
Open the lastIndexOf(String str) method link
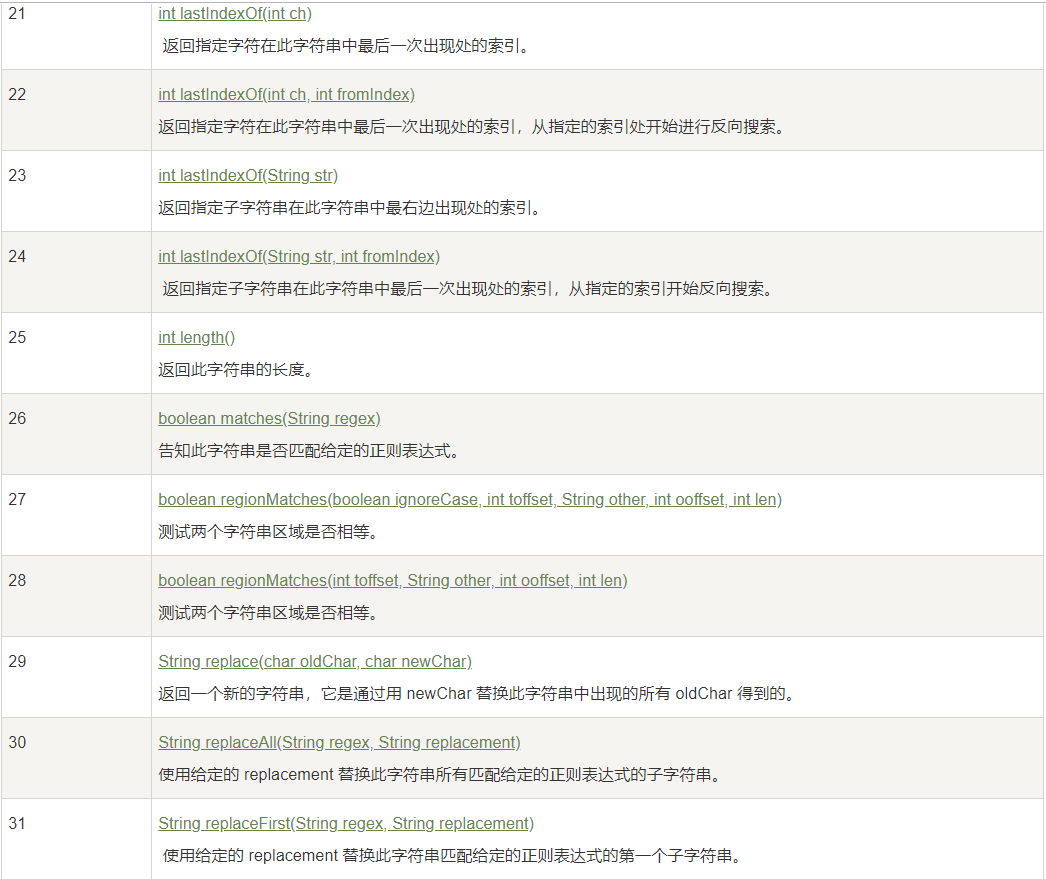click(x=248, y=175)
